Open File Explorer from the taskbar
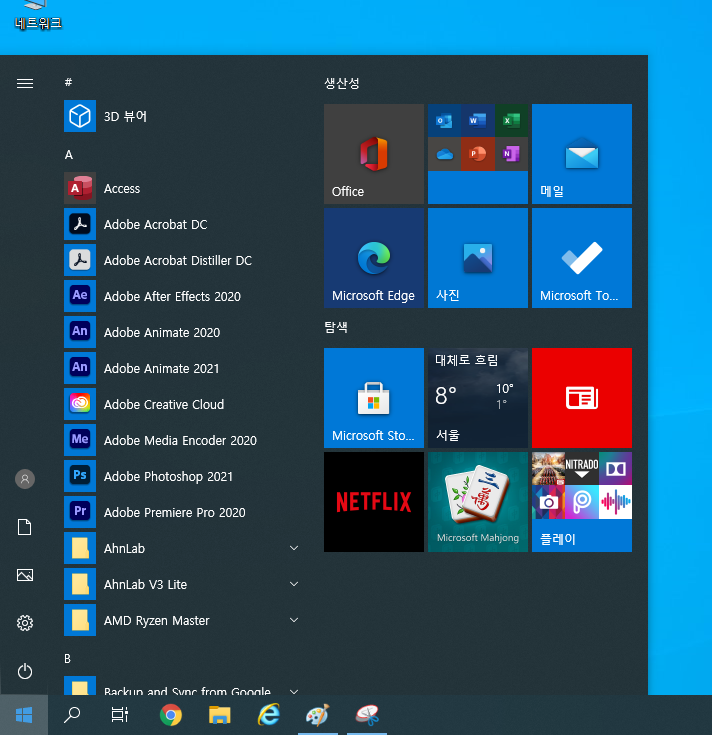The image size is (712, 735). [219, 715]
